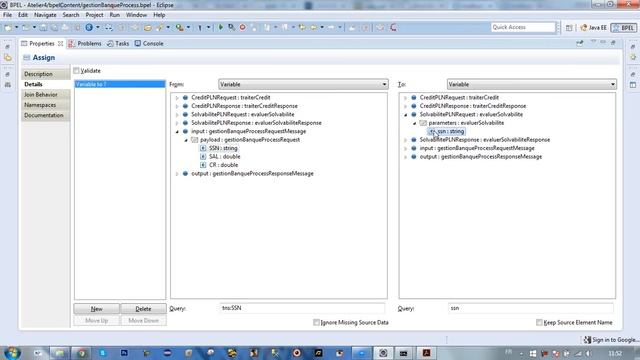Expand CreditPLNRequest in From tree
This screenshot has width=640, height=360.
tap(177, 98)
